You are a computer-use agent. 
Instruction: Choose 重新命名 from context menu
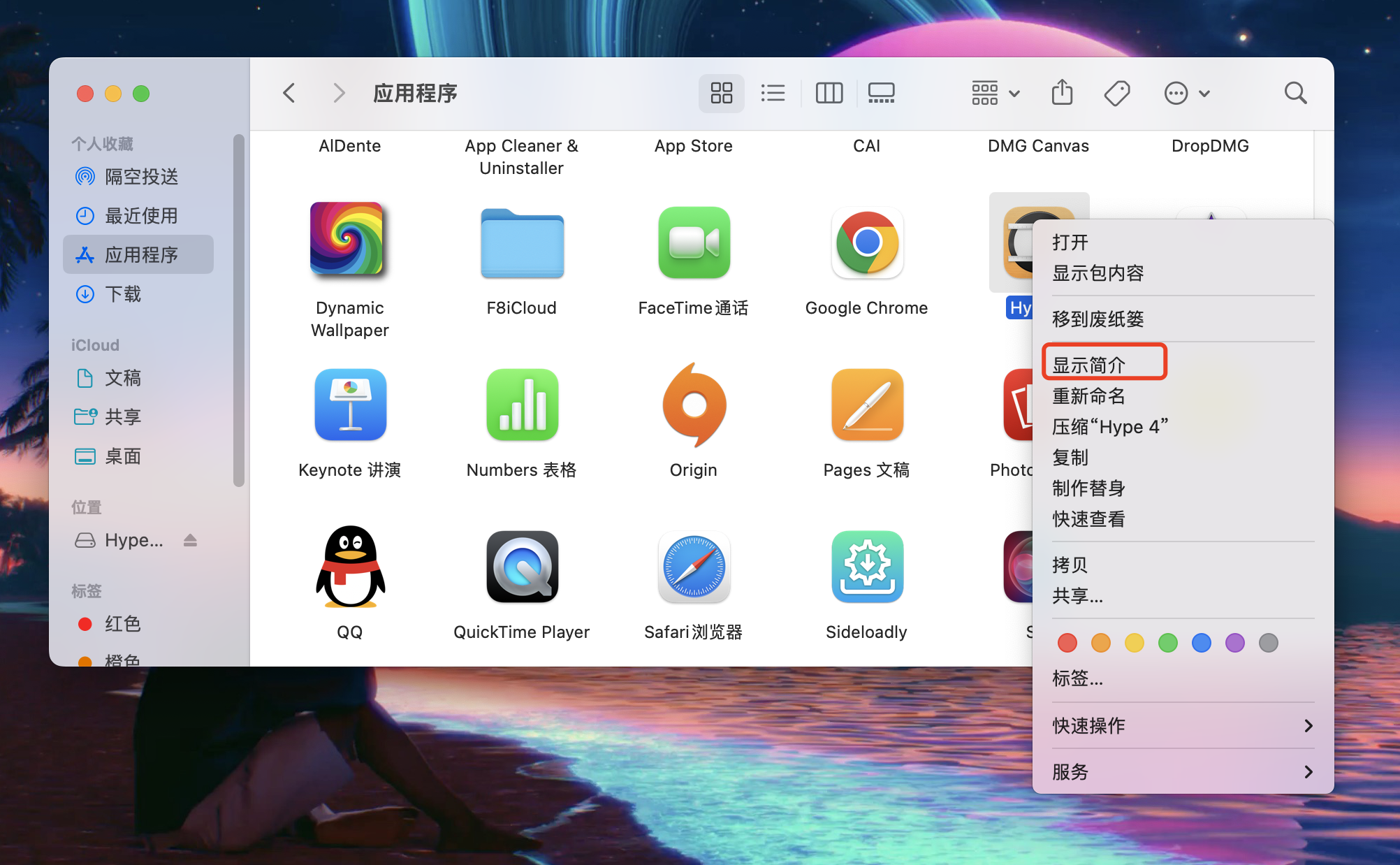click(1183, 396)
